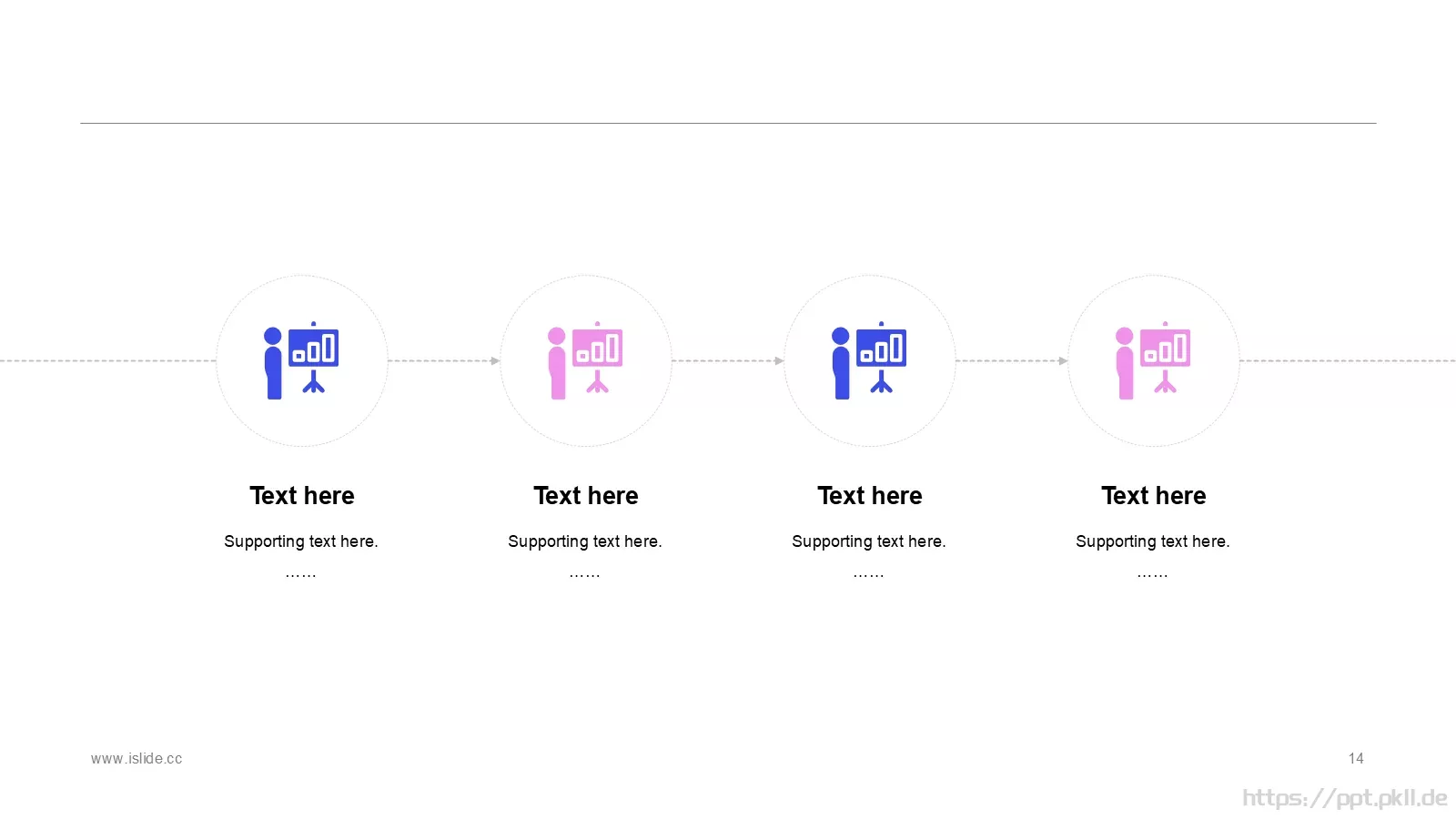Select supporting text under first circle
This screenshot has height=819, width=1456.
[x=301, y=541]
